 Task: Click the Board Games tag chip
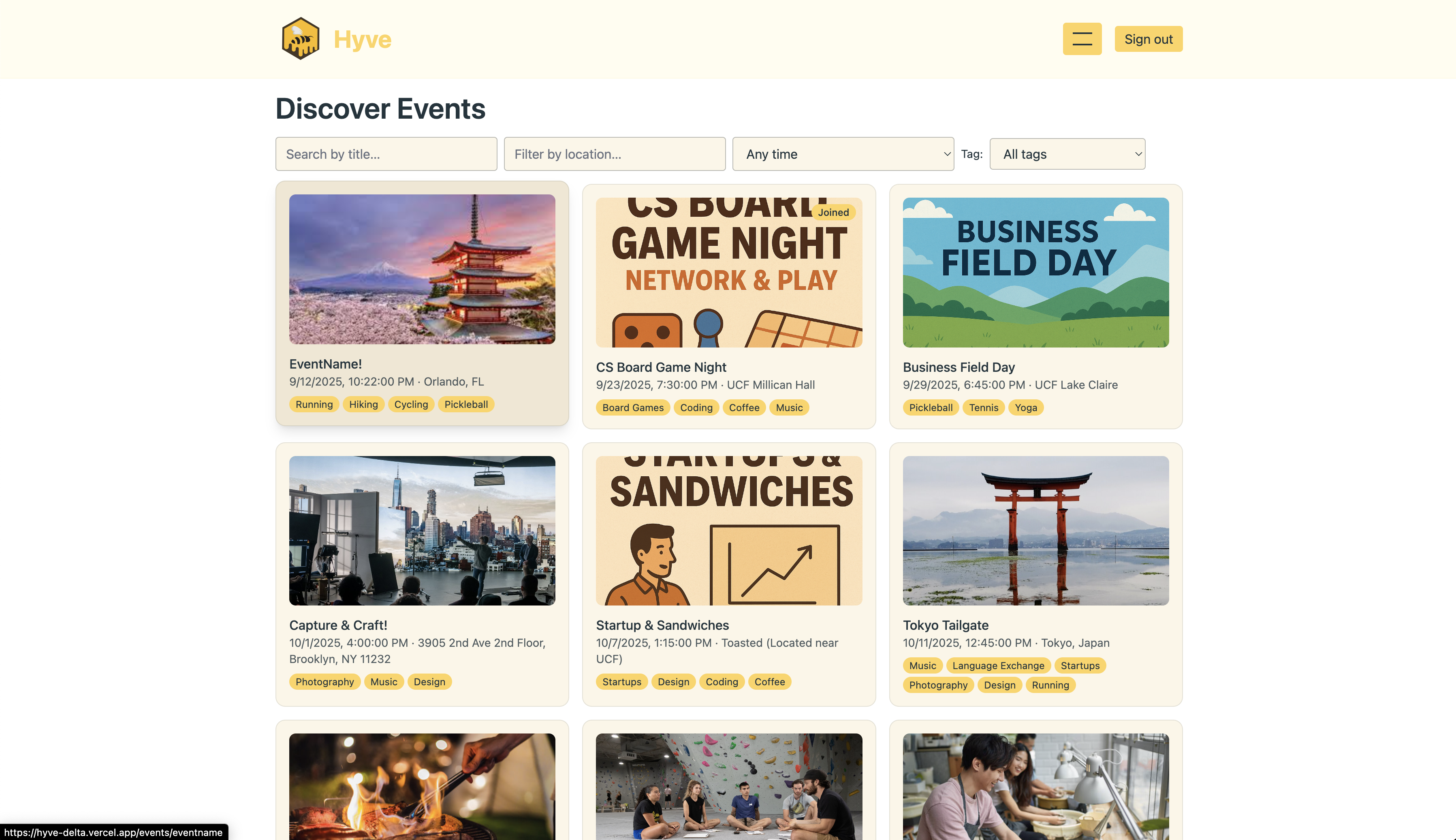pyautogui.click(x=632, y=407)
